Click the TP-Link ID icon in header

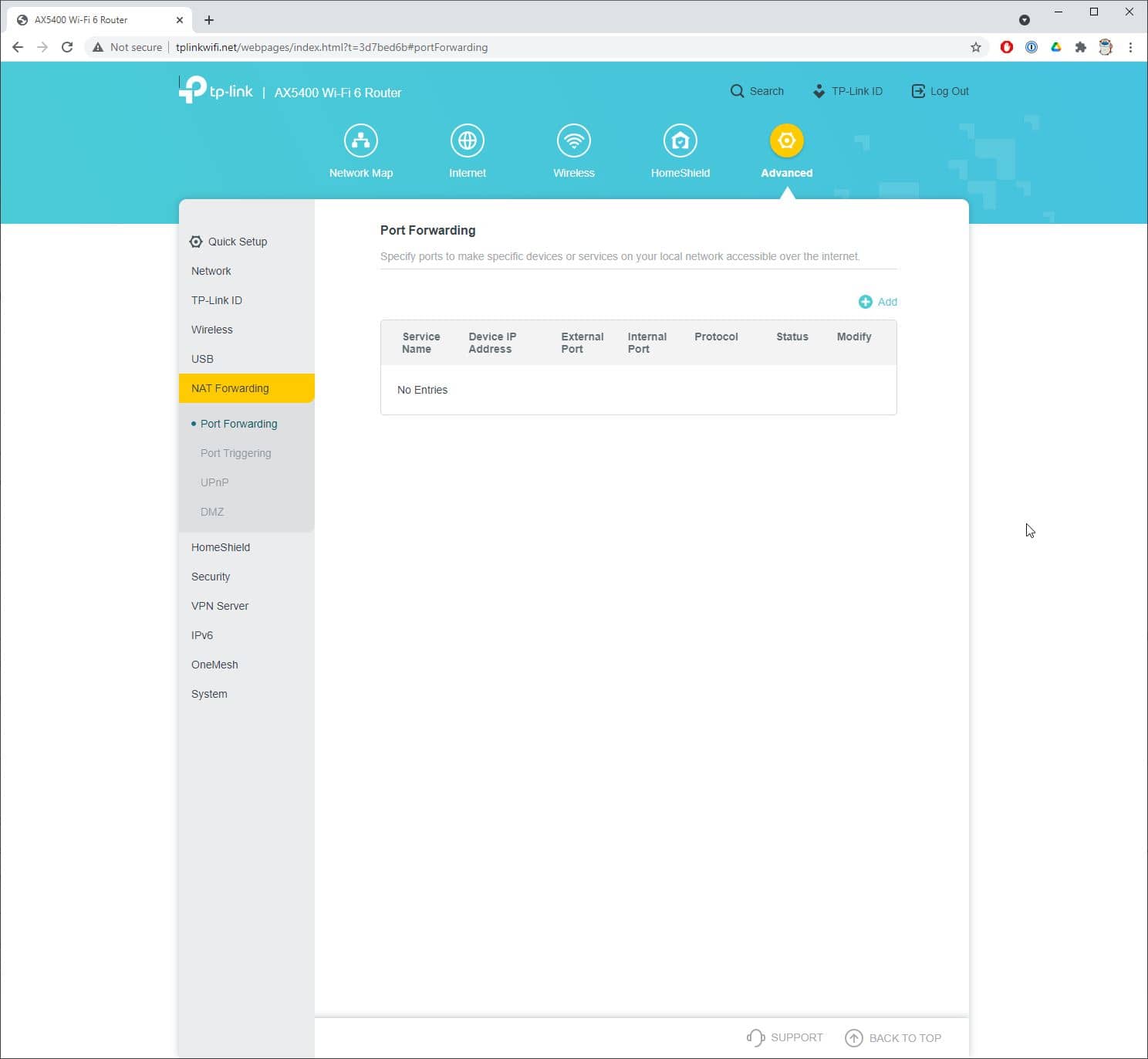(x=819, y=91)
